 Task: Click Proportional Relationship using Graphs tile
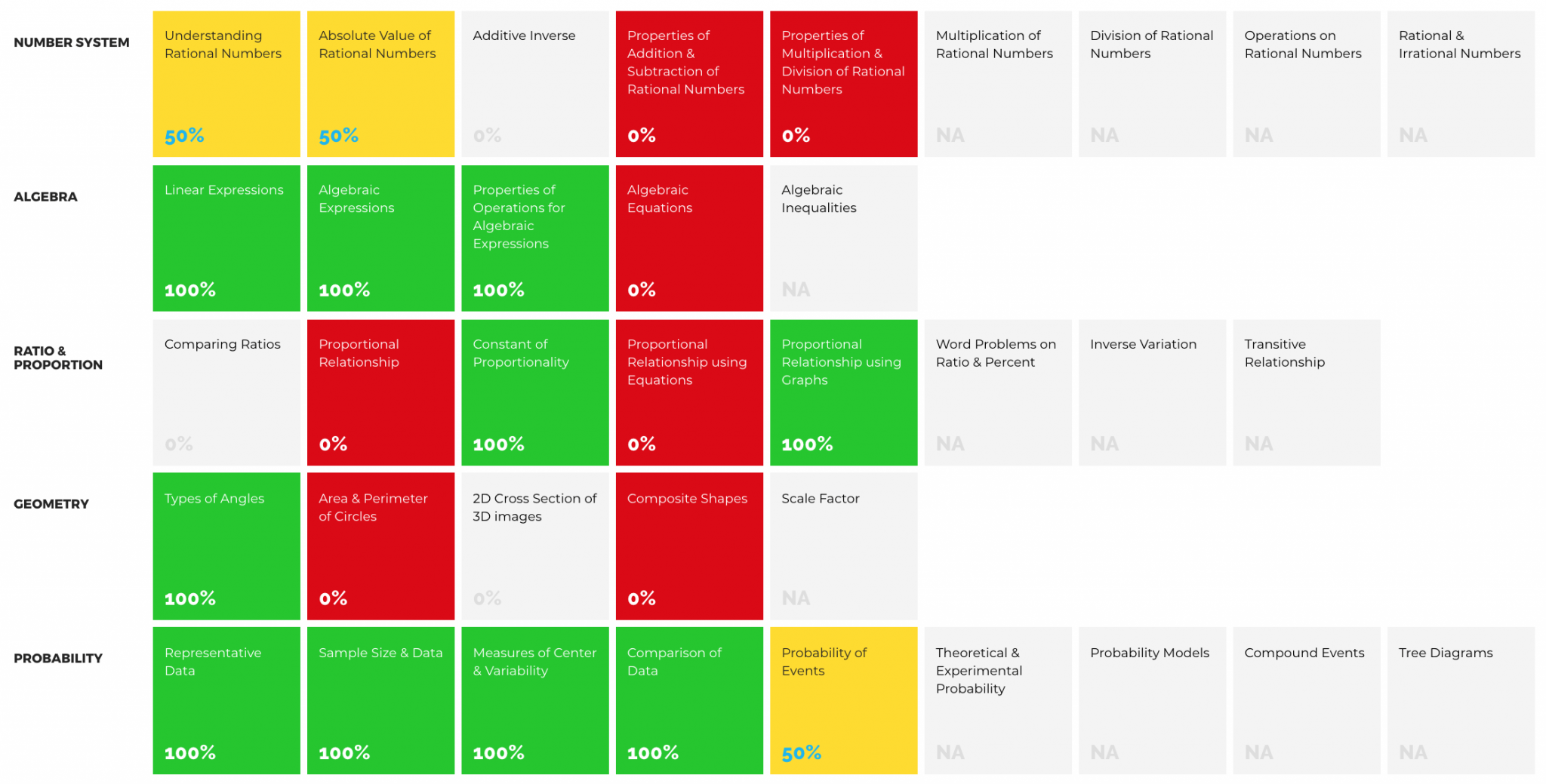pyautogui.click(x=843, y=392)
